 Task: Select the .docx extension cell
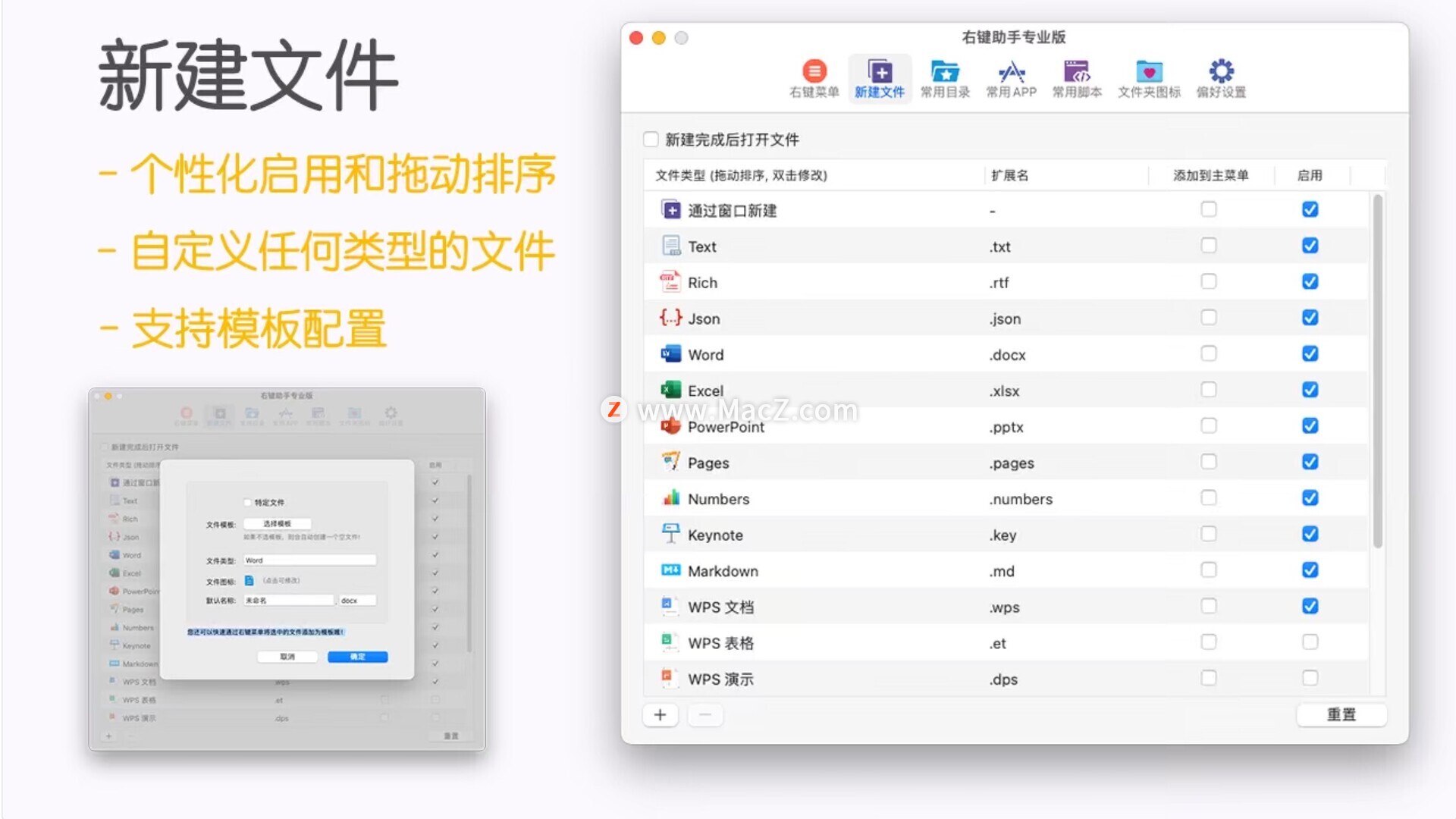tap(1008, 355)
